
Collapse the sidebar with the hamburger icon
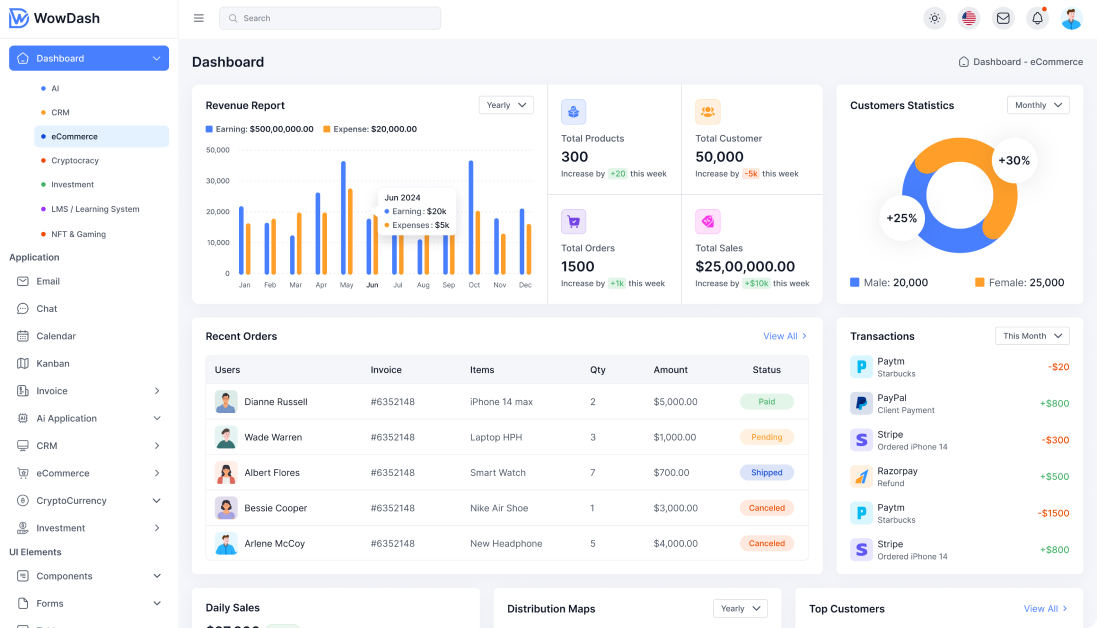pos(198,17)
